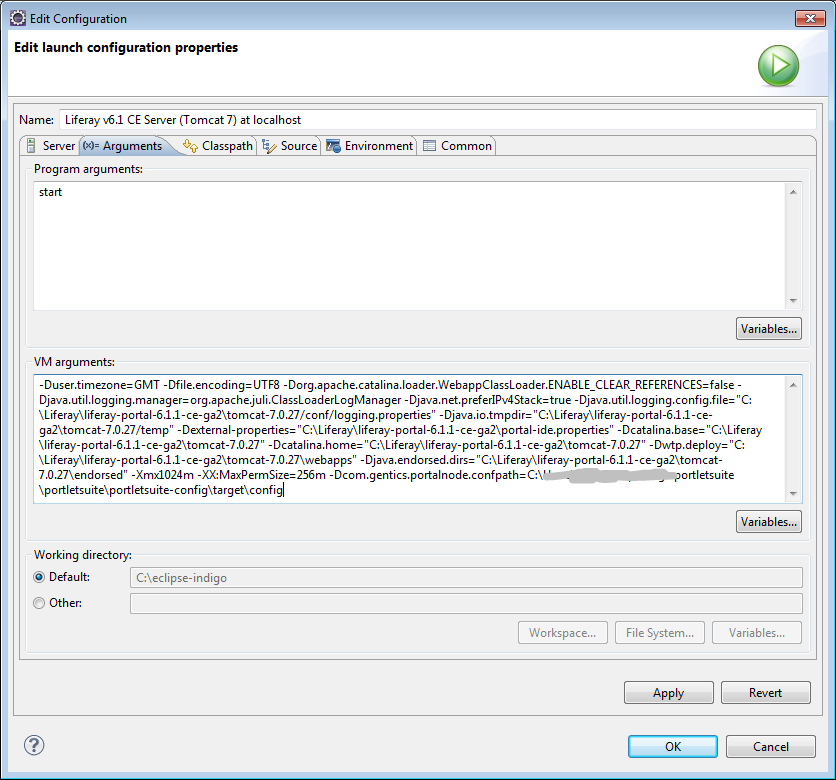Click the '-Xmx1024m' text in VM arguments
The width and height of the screenshot is (836, 780).
click(163, 475)
